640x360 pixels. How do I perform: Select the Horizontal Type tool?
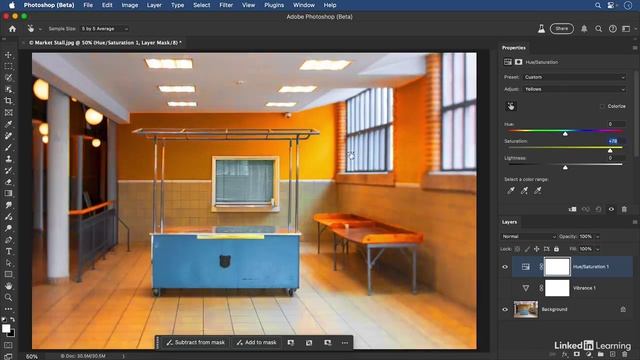point(8,251)
